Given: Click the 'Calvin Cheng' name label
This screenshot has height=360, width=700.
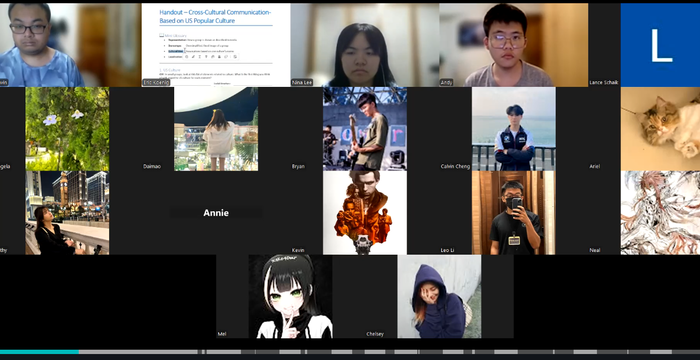Looking at the screenshot, I should point(455,166).
